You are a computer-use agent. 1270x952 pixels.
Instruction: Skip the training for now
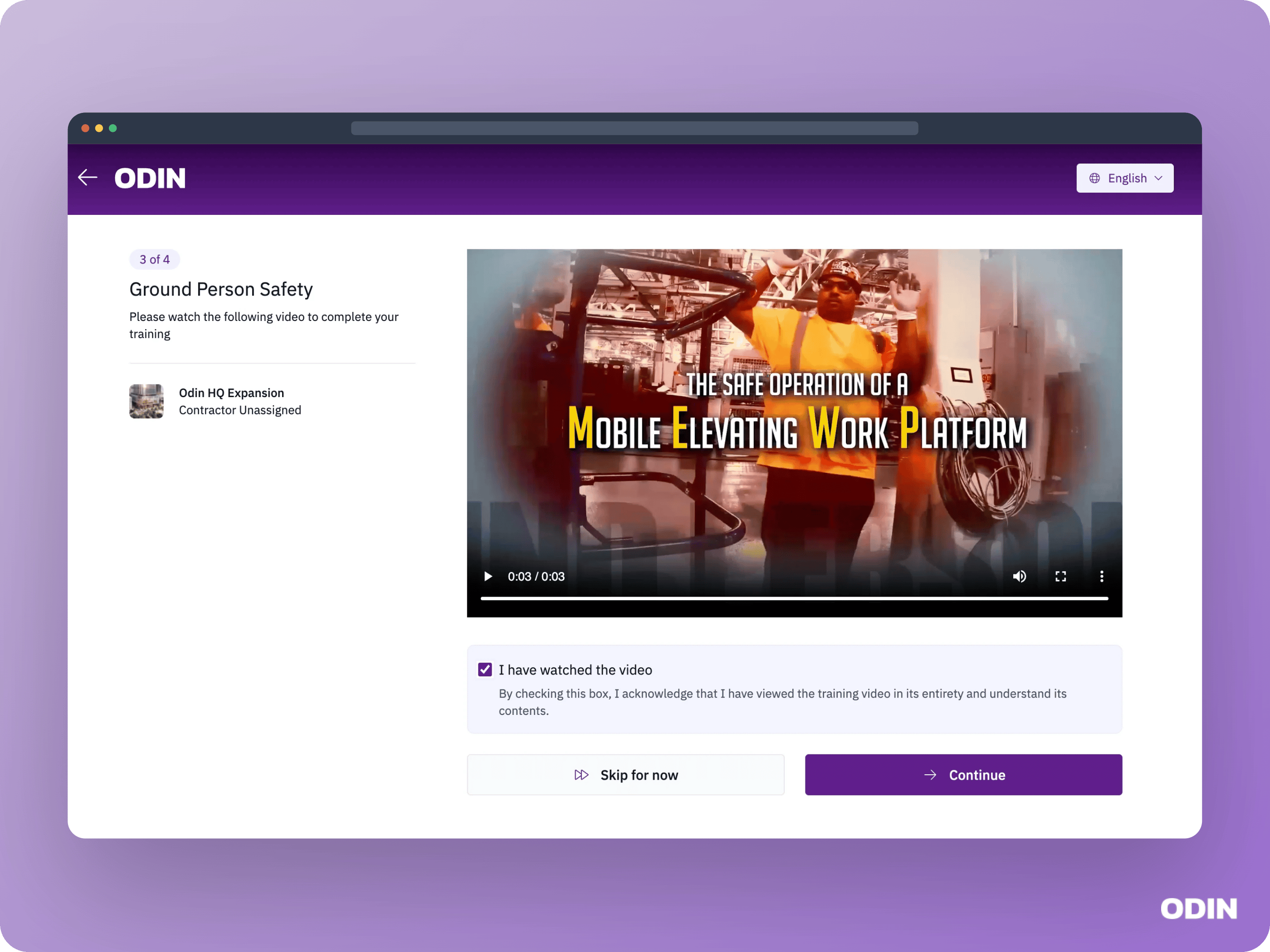(625, 775)
